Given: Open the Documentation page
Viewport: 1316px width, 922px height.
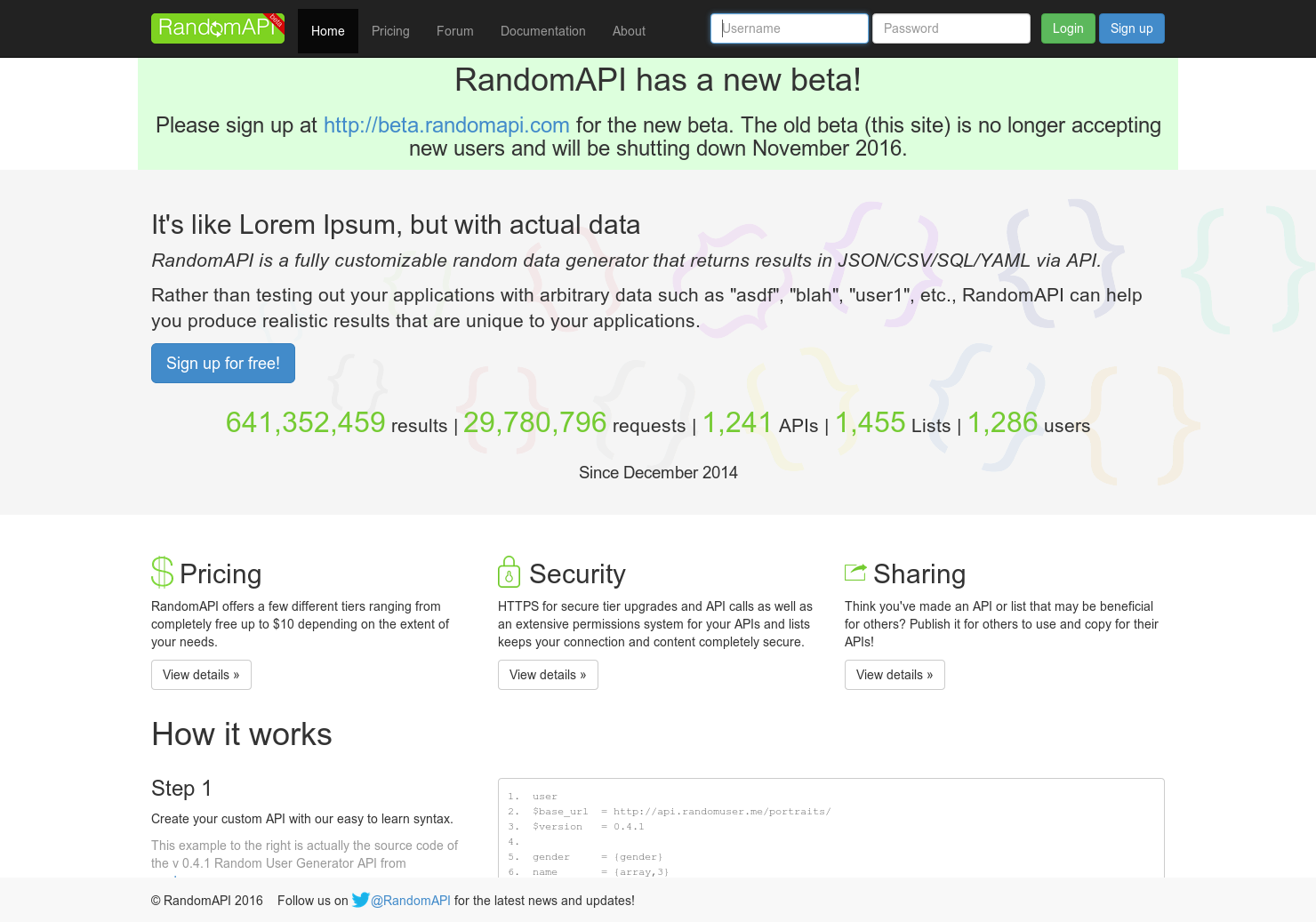Looking at the screenshot, I should tap(542, 31).
